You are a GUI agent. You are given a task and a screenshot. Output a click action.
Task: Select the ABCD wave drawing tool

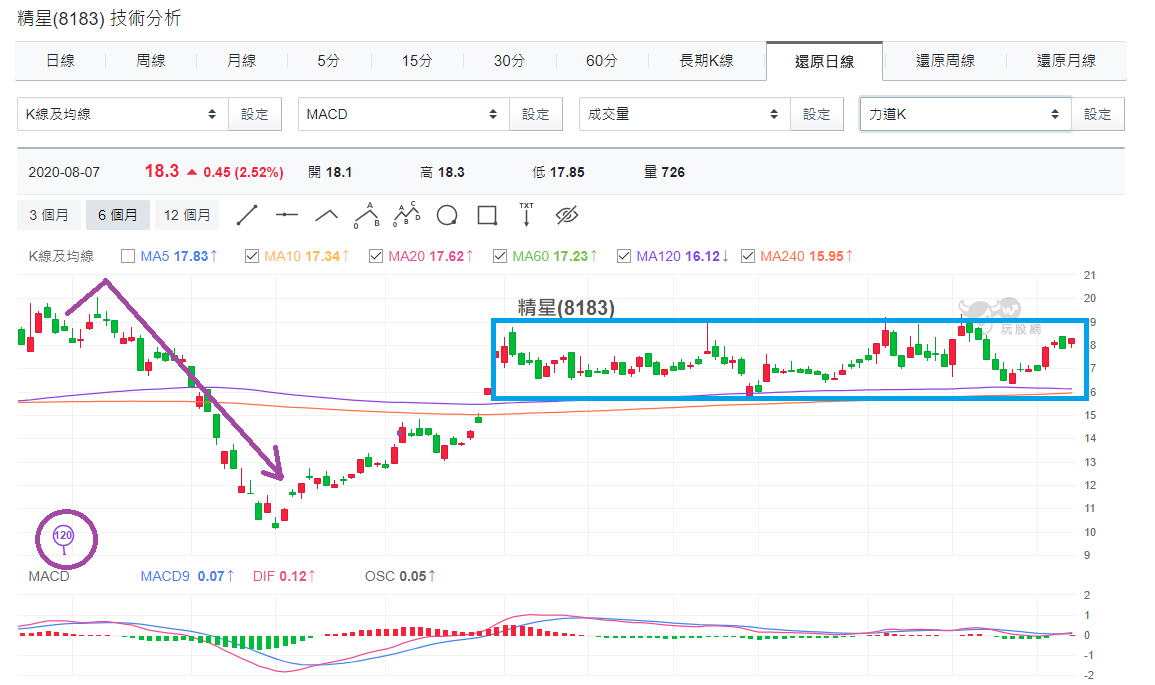(407, 215)
